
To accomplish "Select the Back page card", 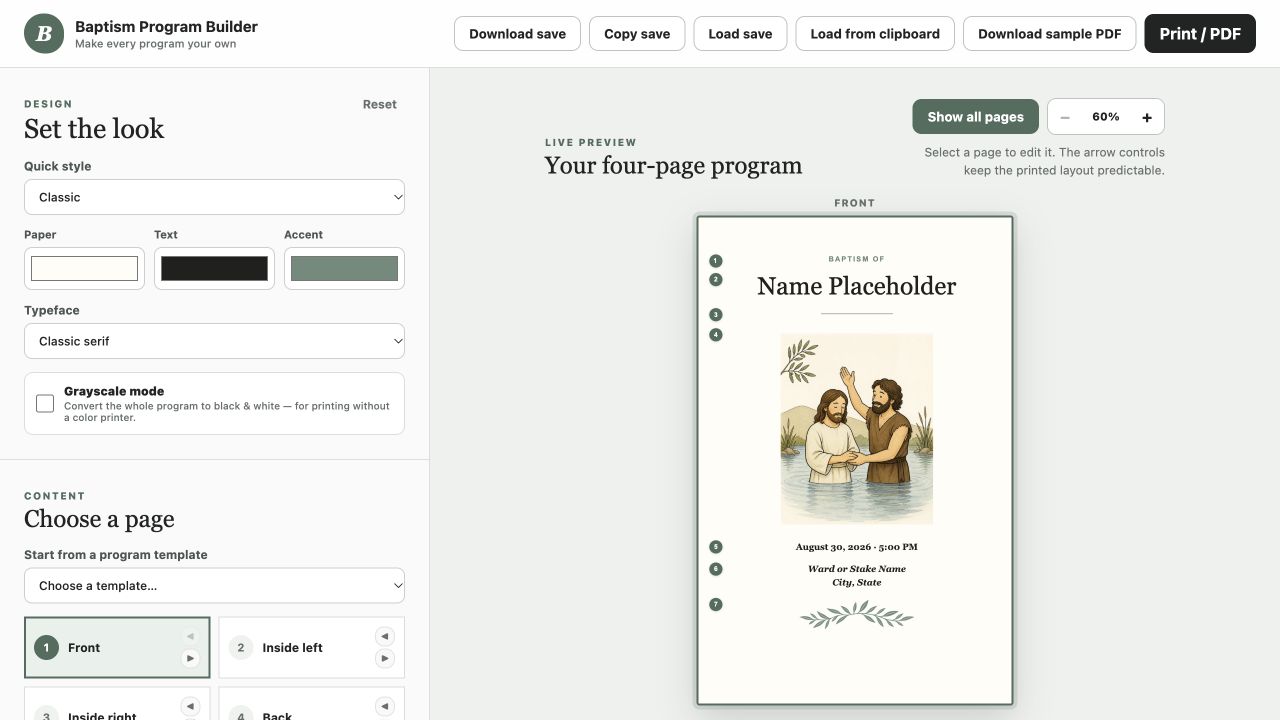I will pyautogui.click(x=311, y=705).
